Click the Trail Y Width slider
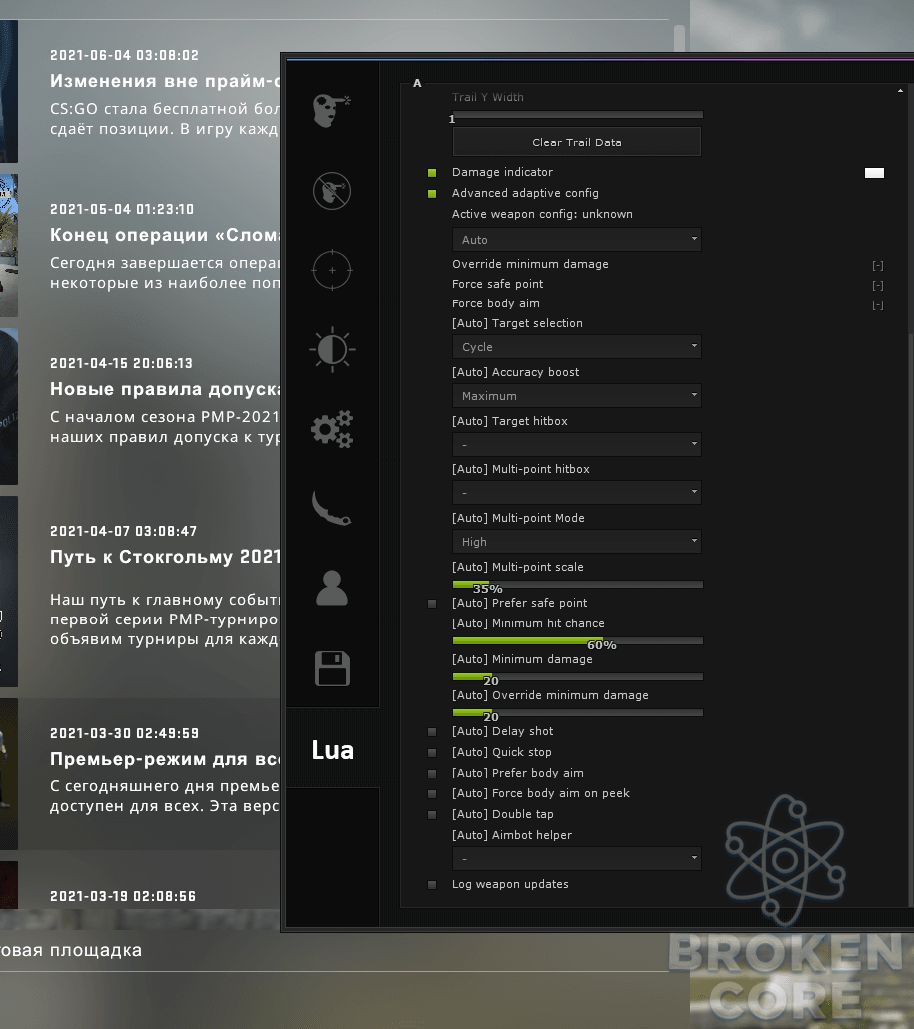 [577, 114]
